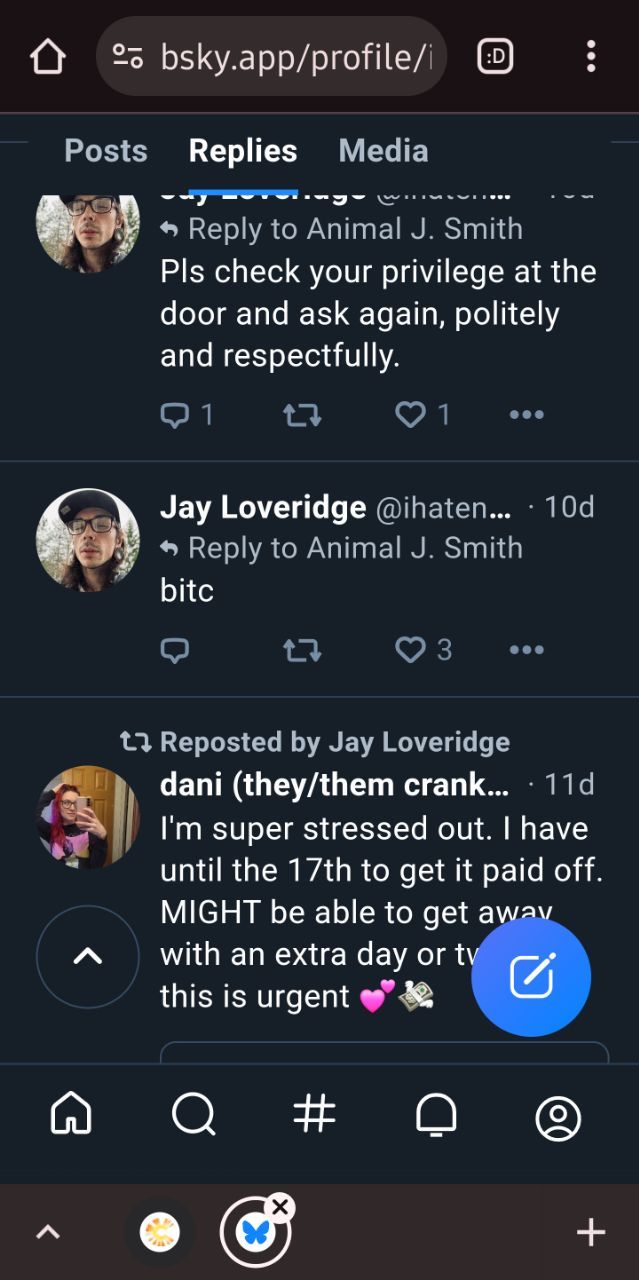
Task: Tap the scroll-to-top arrow button
Action: point(88,957)
